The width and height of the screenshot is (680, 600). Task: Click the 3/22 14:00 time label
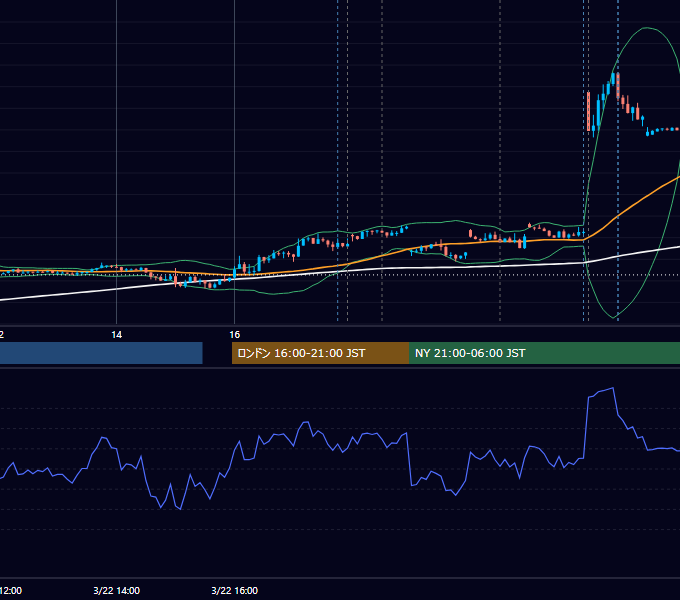coord(117,590)
